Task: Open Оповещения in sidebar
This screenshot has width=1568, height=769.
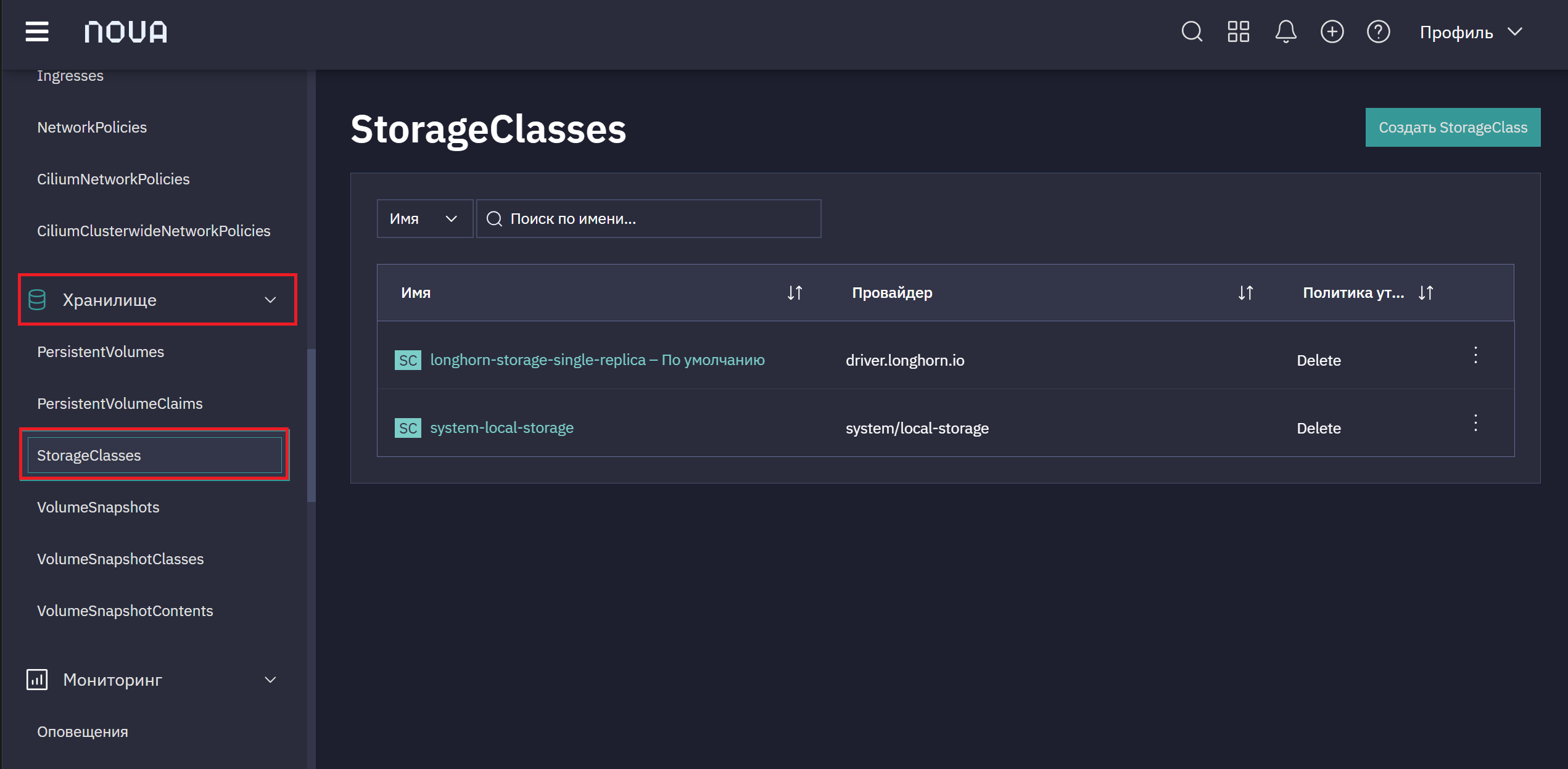Action: click(83, 731)
